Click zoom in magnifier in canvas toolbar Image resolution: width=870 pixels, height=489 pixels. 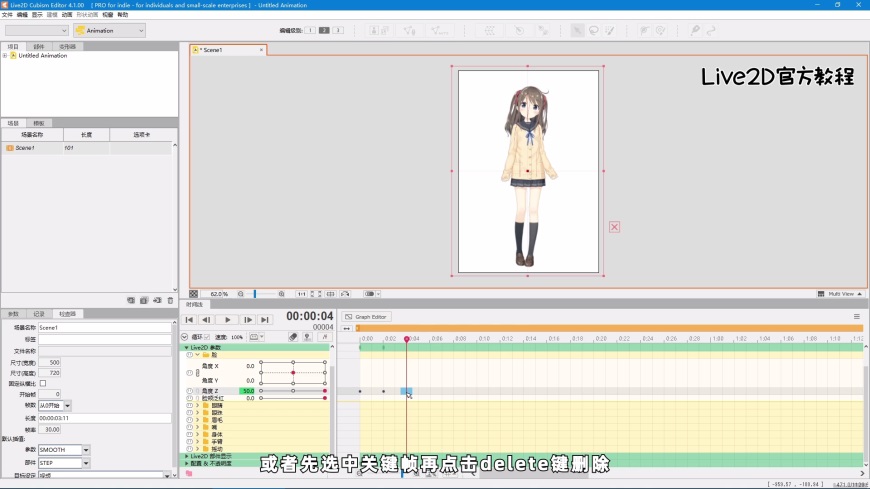[281, 294]
